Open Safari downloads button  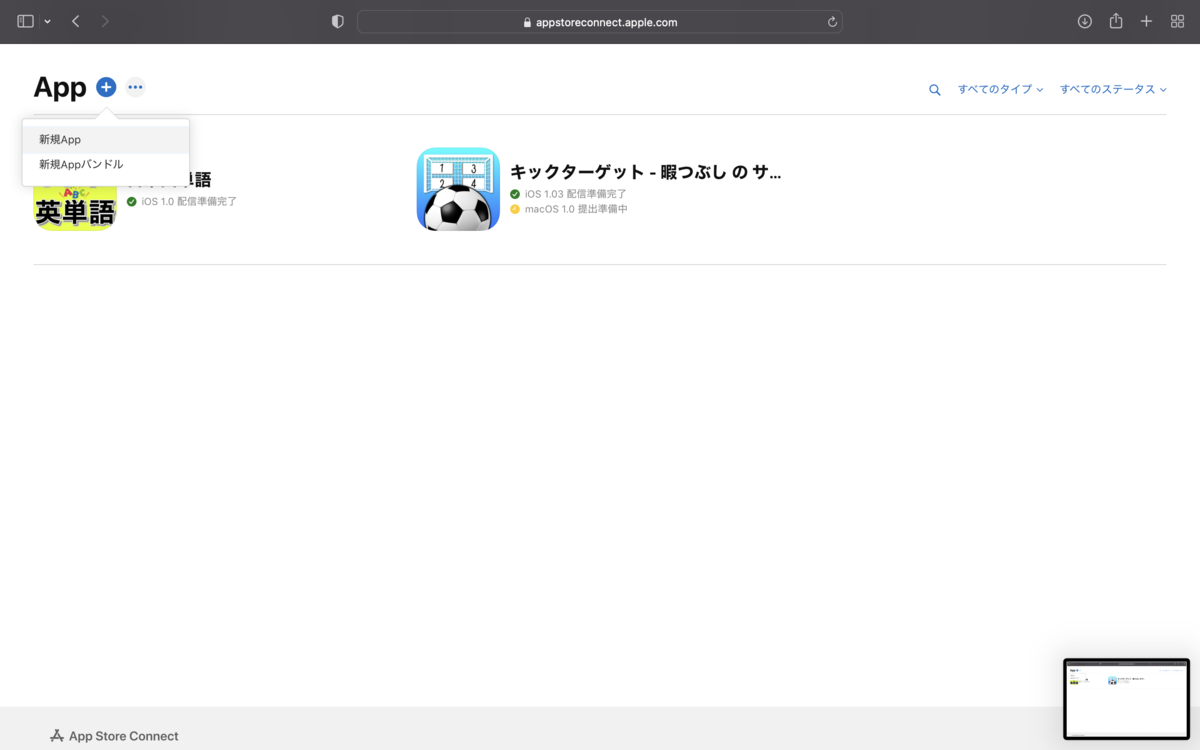1085,21
